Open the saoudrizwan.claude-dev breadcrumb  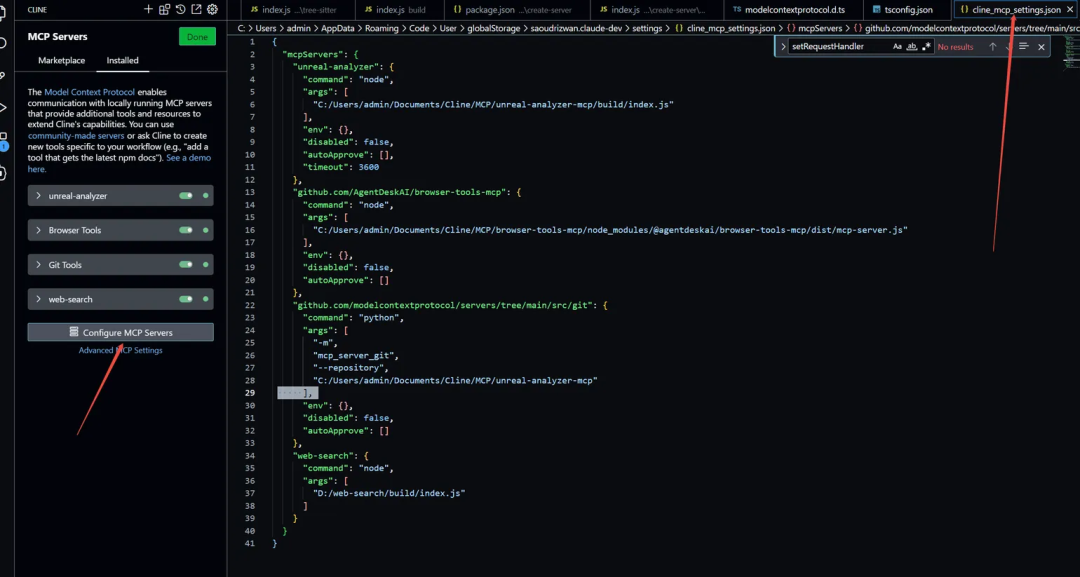[x=576, y=28]
